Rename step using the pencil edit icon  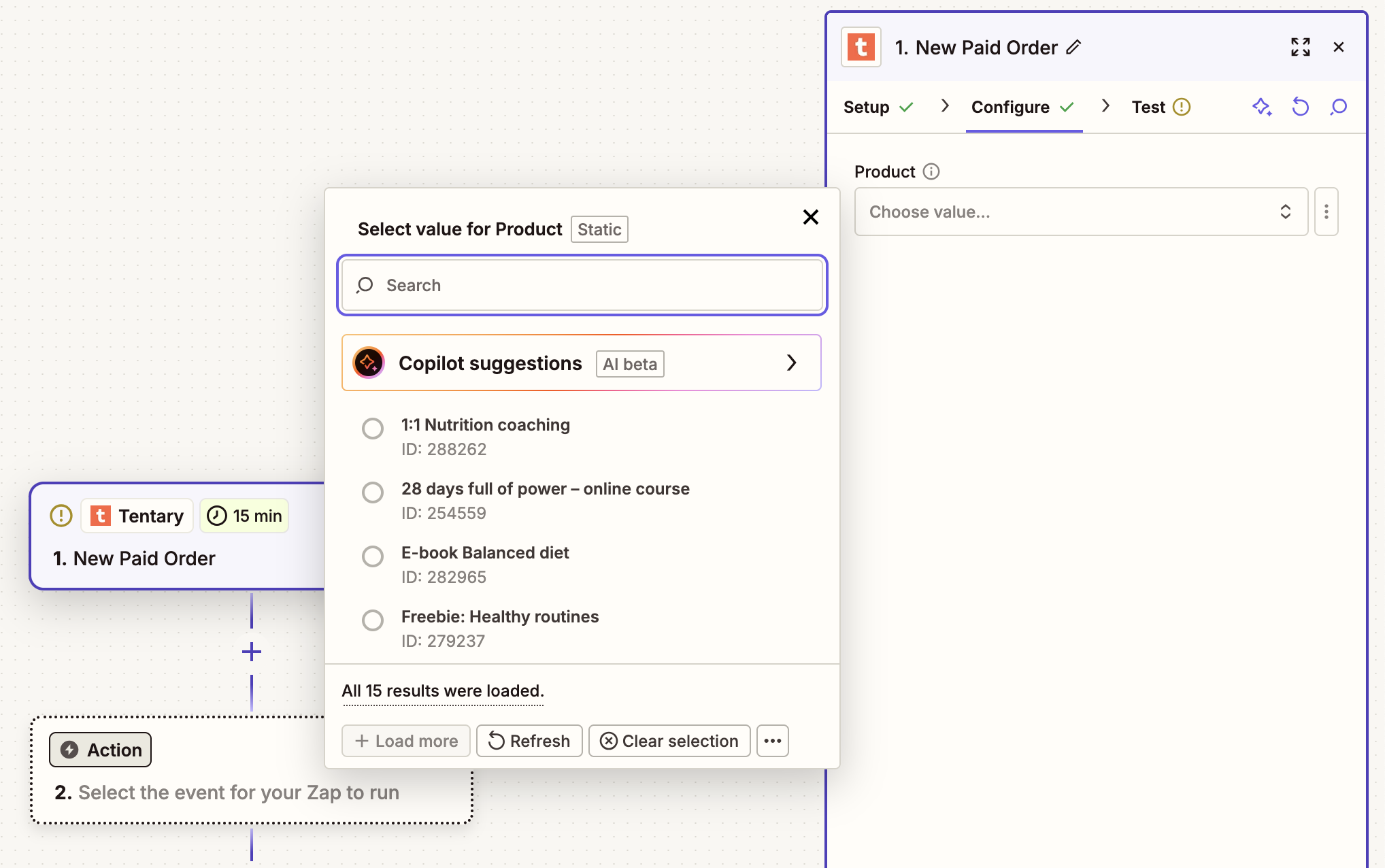coord(1073,47)
